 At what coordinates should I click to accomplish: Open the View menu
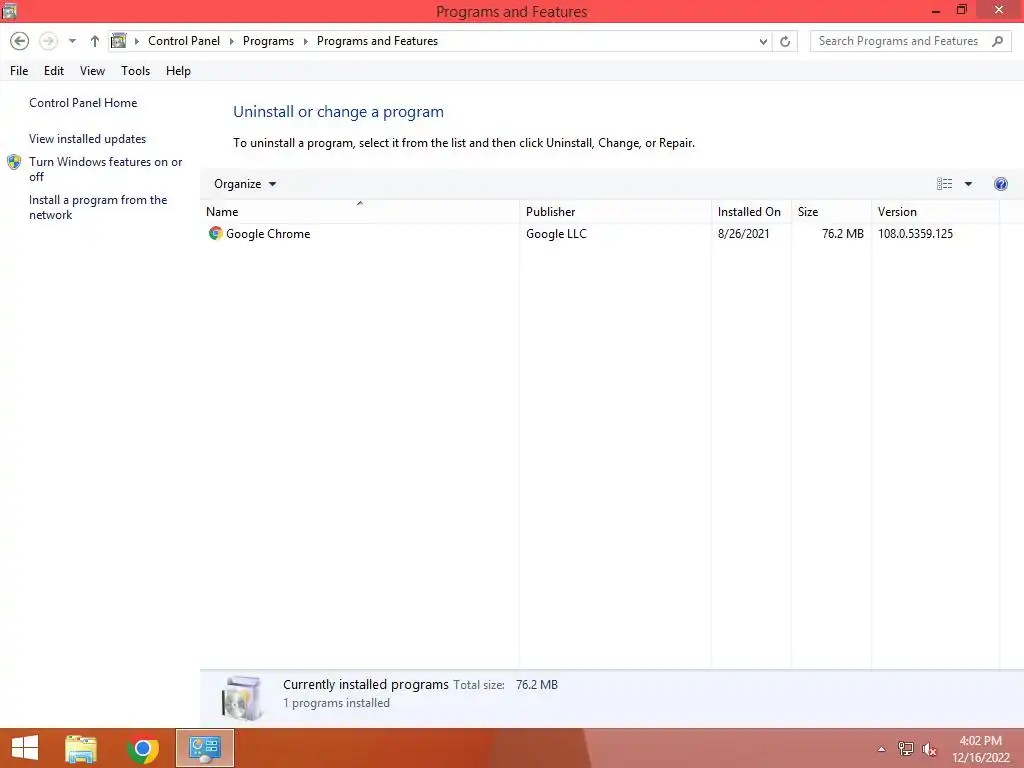(92, 71)
